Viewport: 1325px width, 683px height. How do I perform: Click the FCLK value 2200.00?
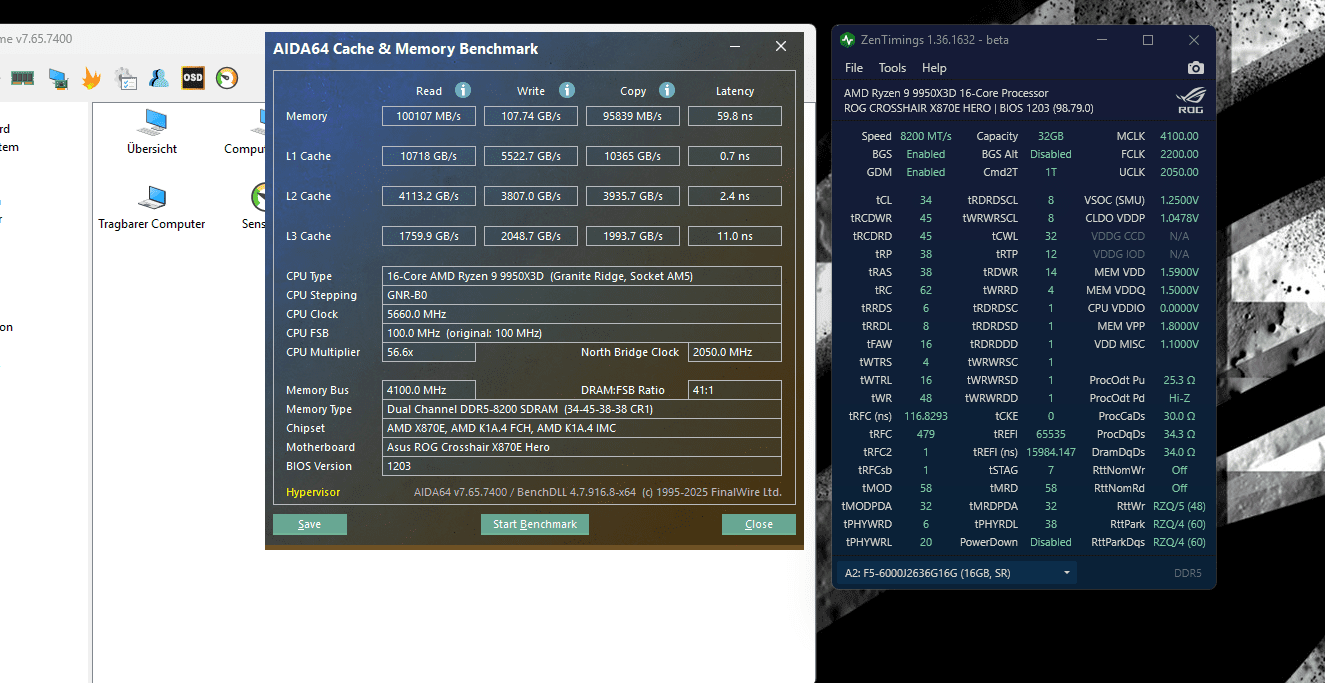1179,154
